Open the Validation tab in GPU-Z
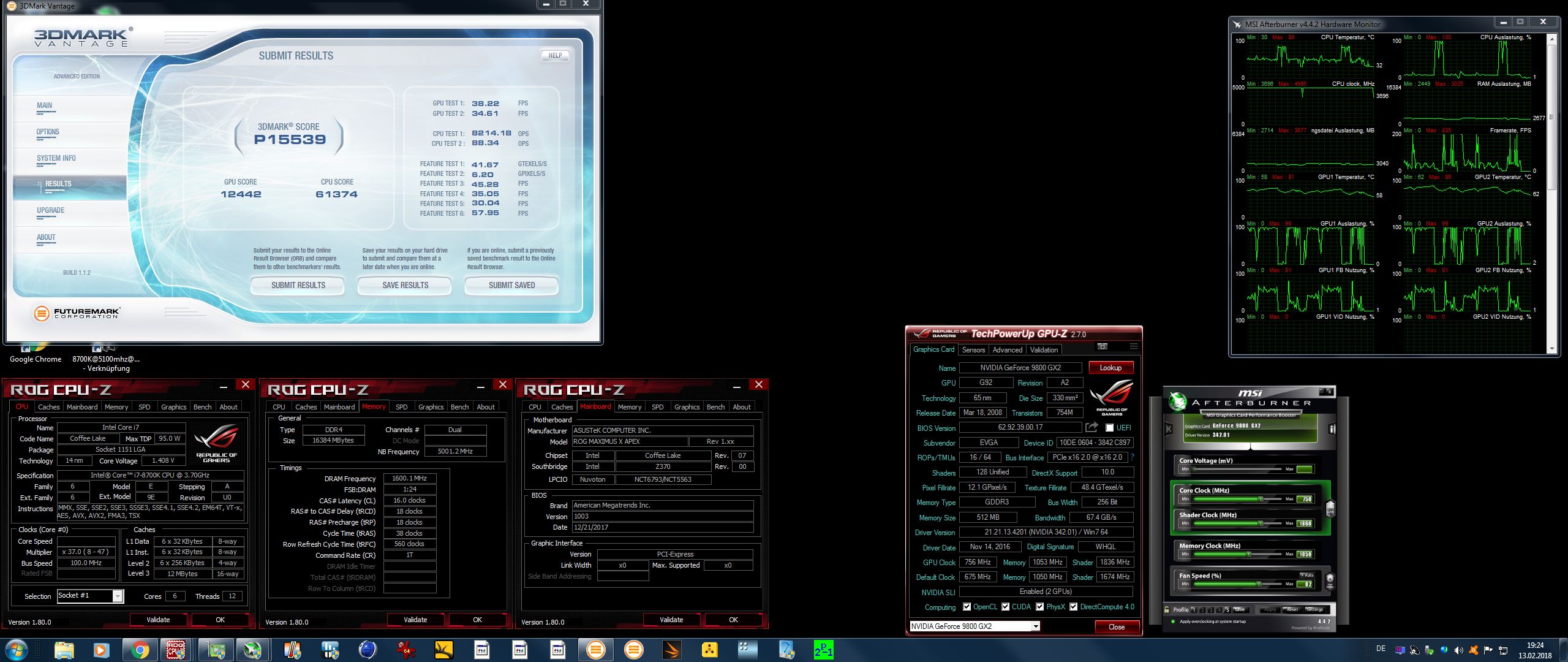Image resolution: width=1568 pixels, height=662 pixels. [x=1044, y=350]
